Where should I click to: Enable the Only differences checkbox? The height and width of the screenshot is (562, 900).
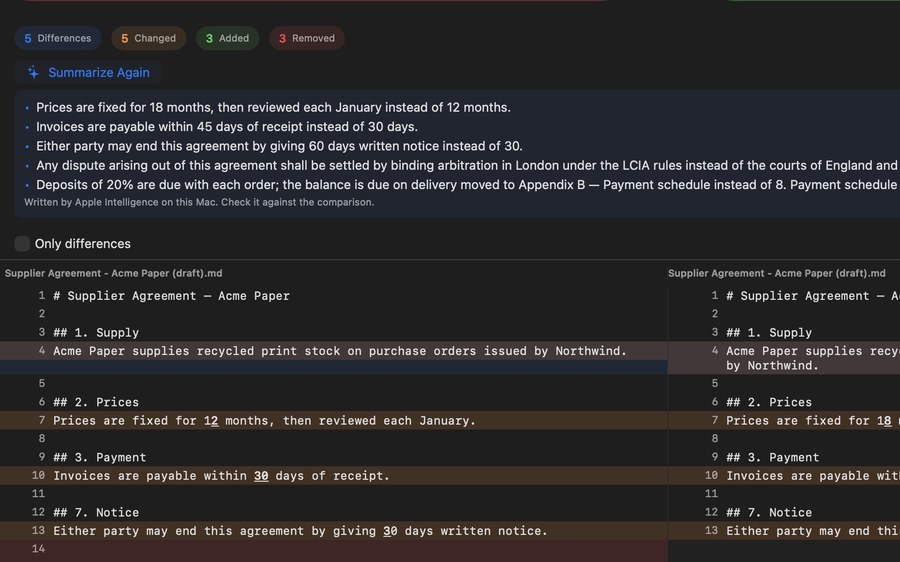coord(22,243)
